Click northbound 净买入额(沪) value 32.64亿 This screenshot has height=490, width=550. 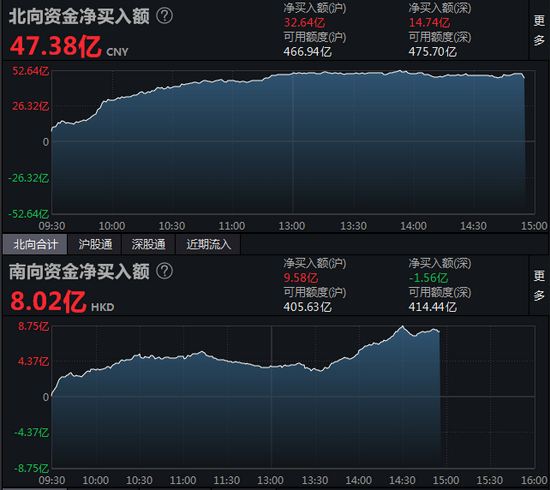tap(304, 23)
